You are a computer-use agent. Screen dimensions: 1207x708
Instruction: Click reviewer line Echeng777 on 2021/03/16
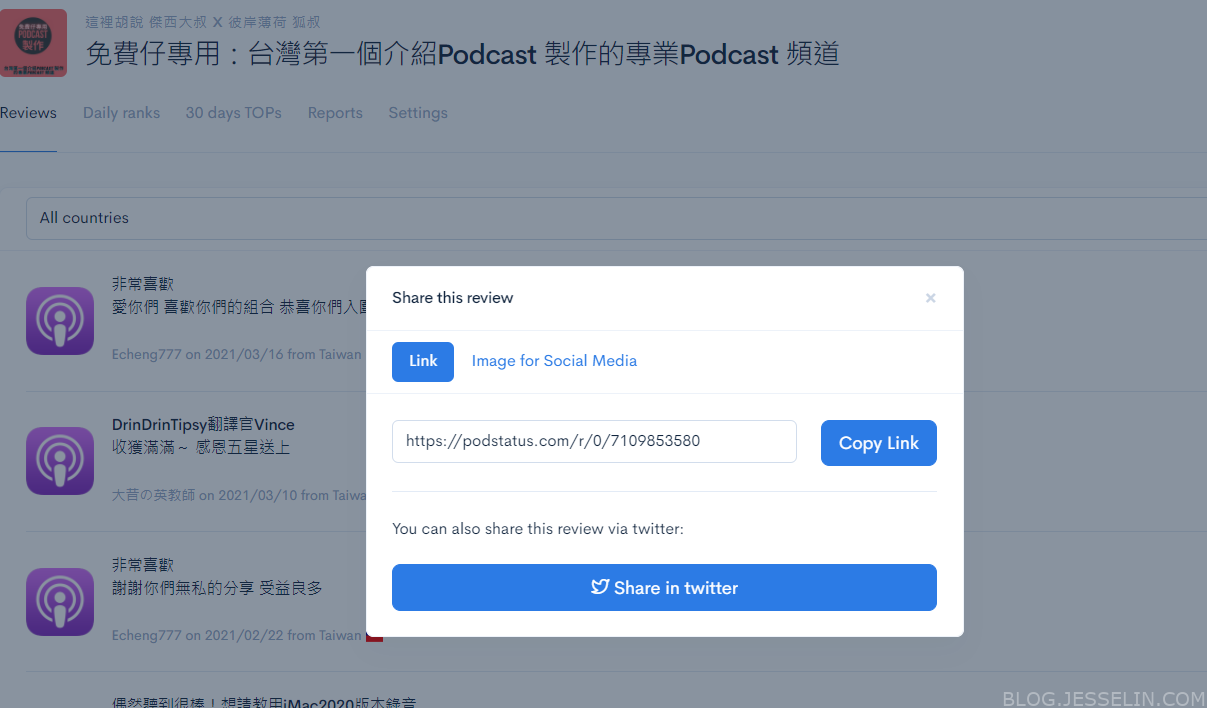pyautogui.click(x=237, y=354)
